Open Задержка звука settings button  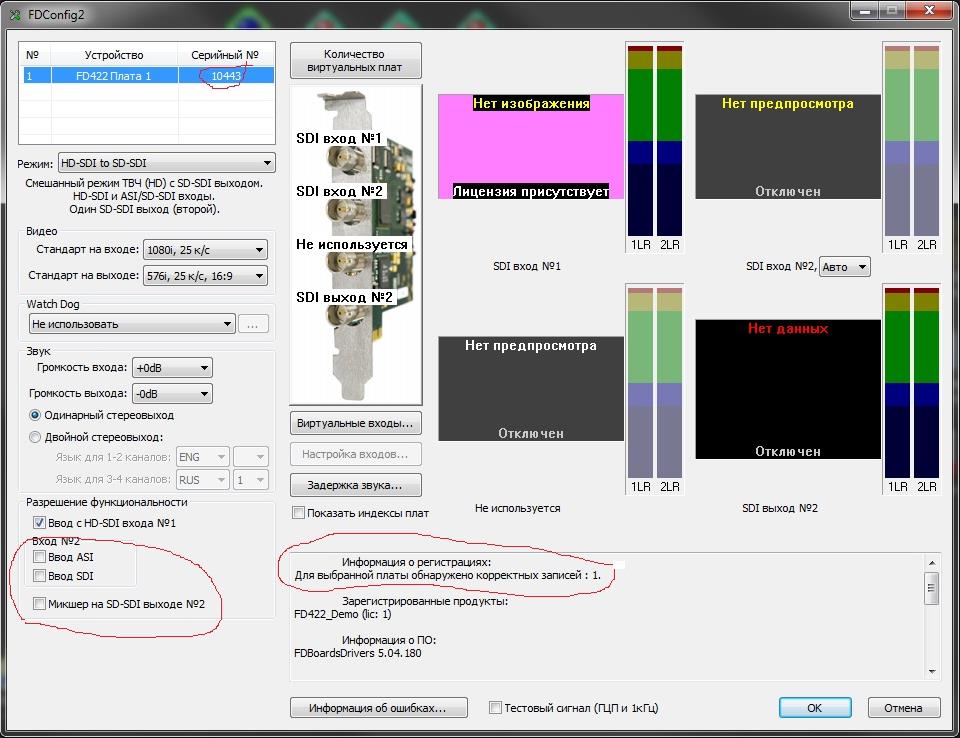356,484
